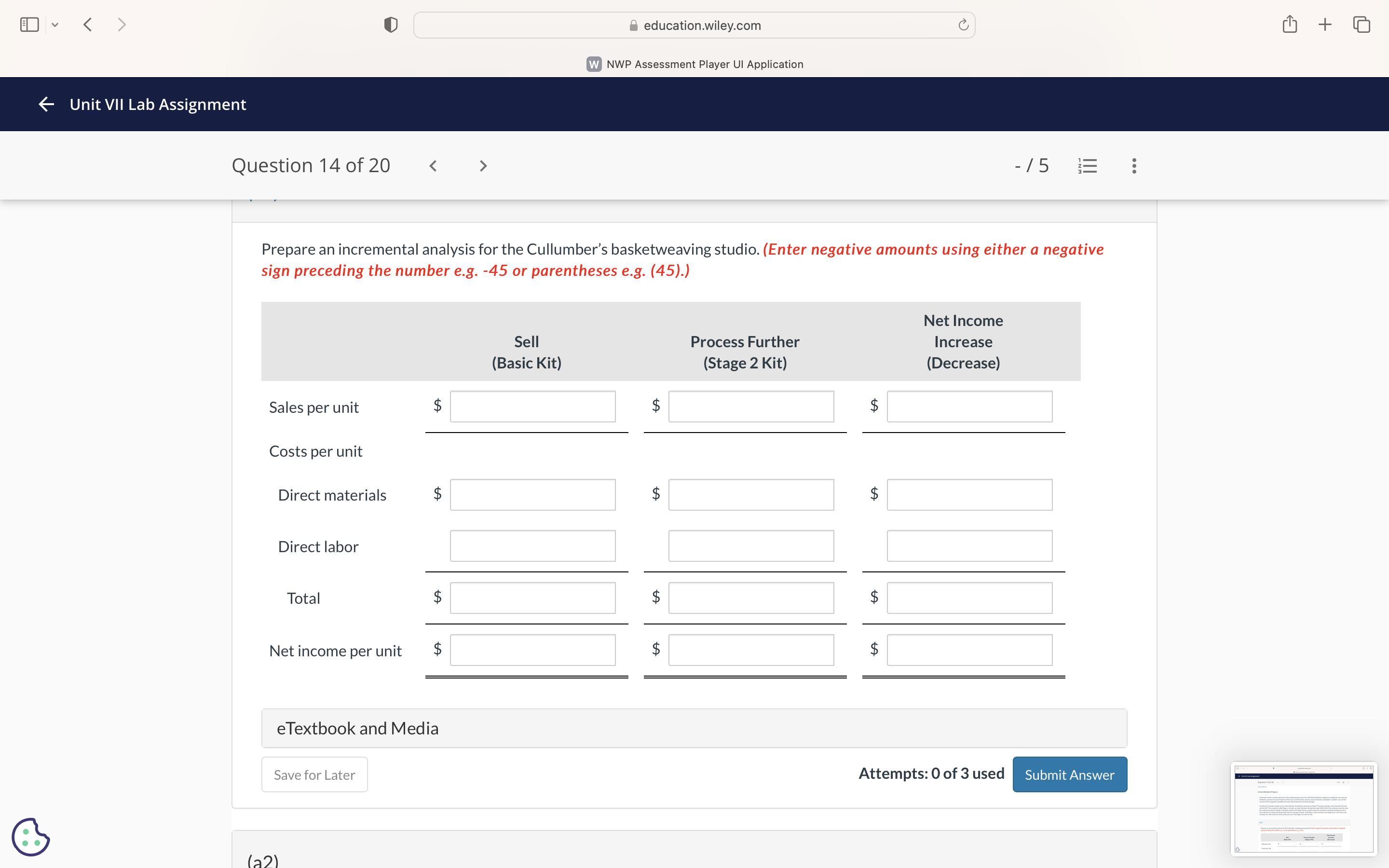This screenshot has width=1389, height=868.
Task: Expand the eTextbook and Media section
Action: pyautogui.click(x=357, y=727)
